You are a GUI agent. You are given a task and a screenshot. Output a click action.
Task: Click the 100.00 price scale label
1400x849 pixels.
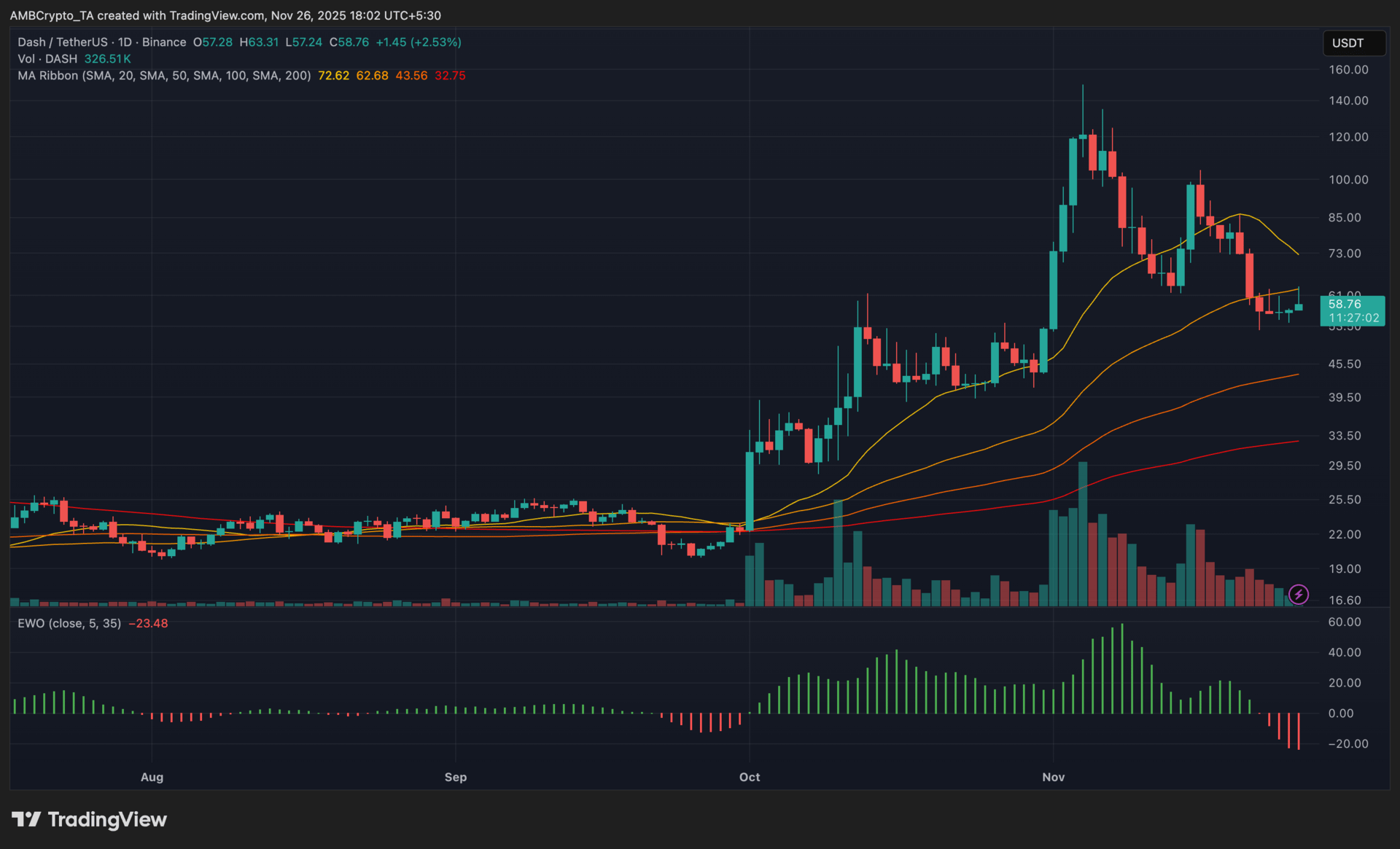pyautogui.click(x=1347, y=179)
